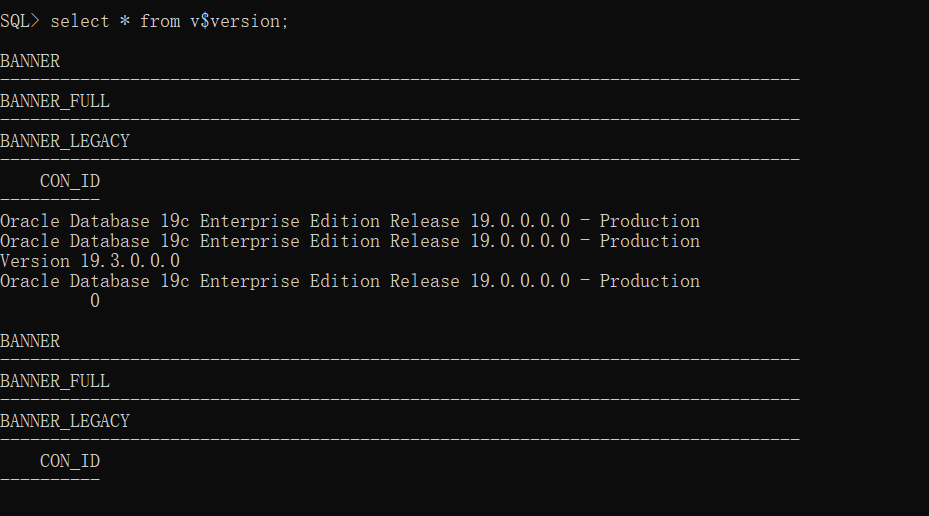Click the dashed separator under second CON_ID

tap(50, 479)
